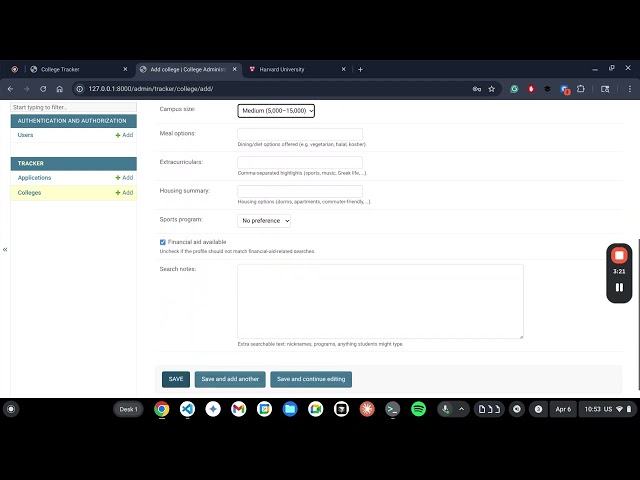Open the system status tray clock
Screen dimensions: 640x480
607,409
